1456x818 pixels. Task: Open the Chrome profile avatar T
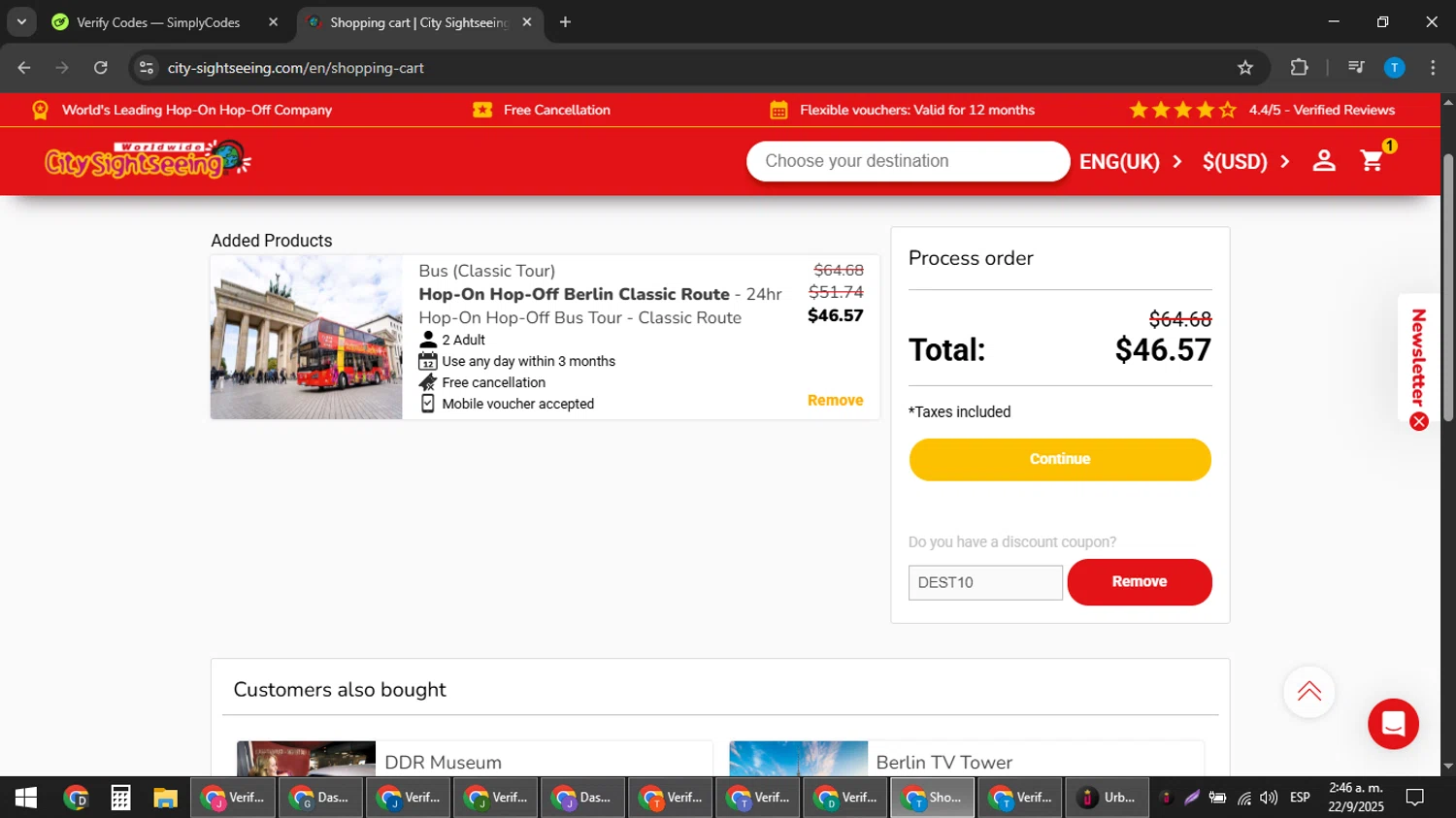pyautogui.click(x=1394, y=68)
